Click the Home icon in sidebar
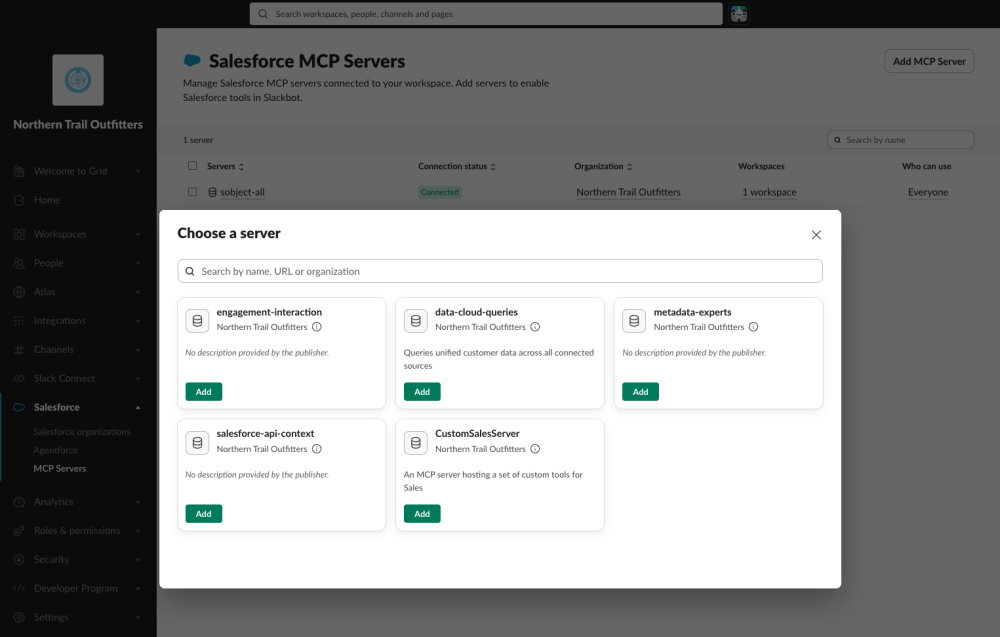 (19, 200)
